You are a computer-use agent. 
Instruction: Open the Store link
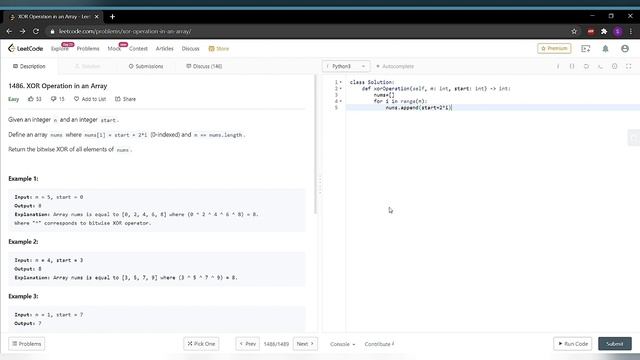[219, 49]
